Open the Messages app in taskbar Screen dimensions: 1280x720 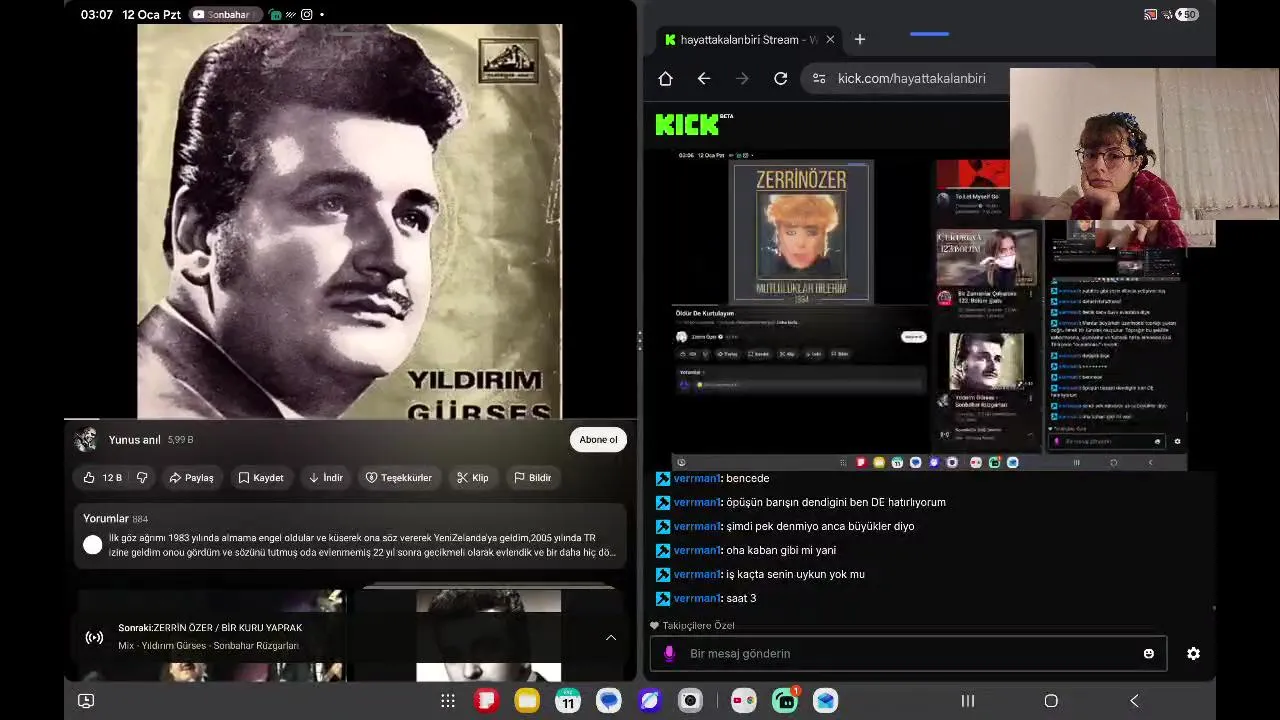tap(609, 701)
